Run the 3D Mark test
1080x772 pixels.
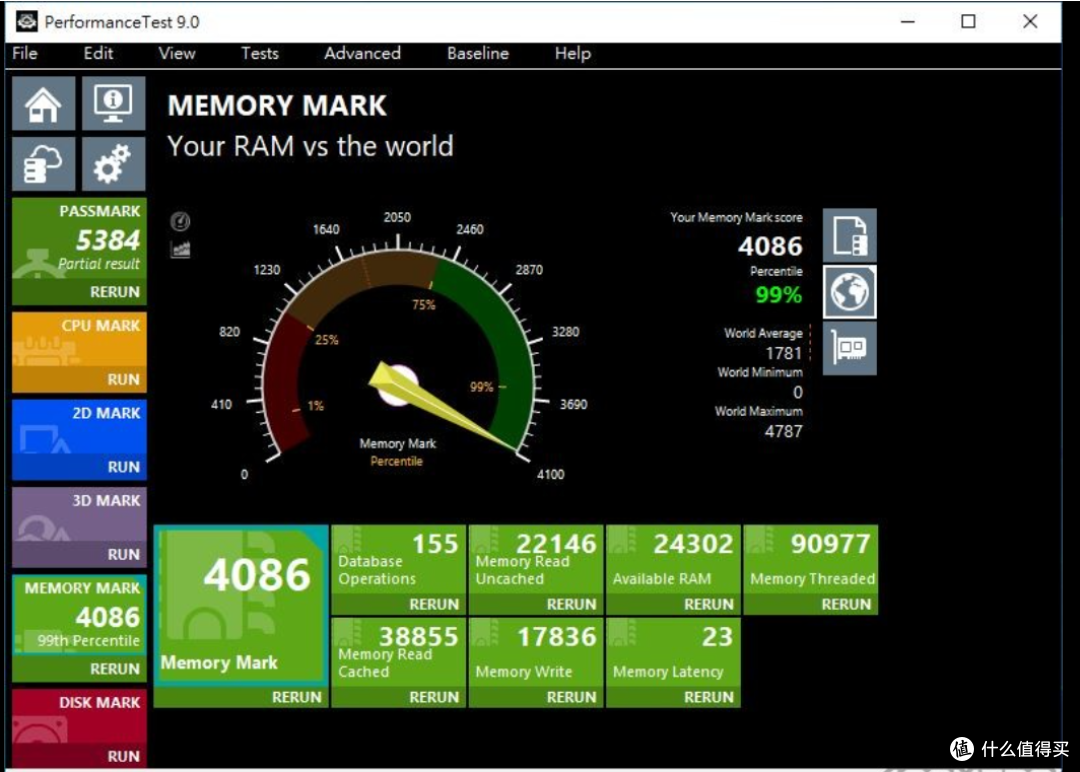(123, 554)
